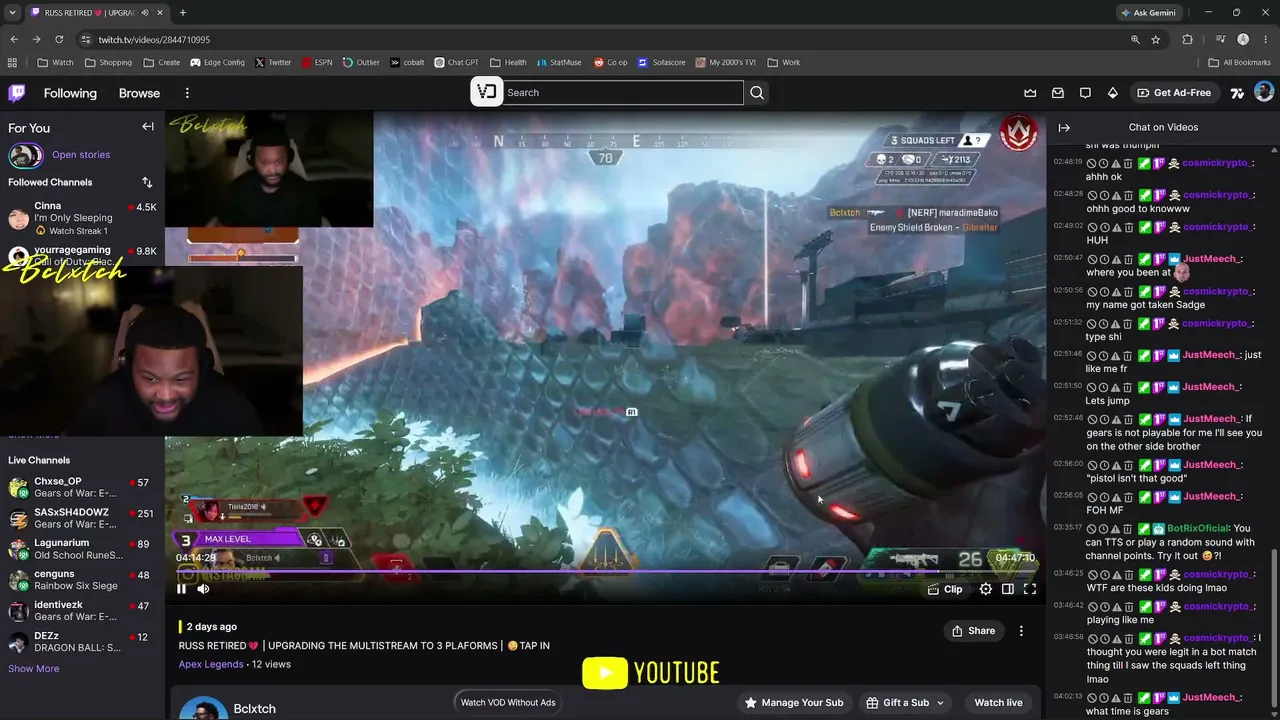The height and width of the screenshot is (720, 1280).
Task: Open the Chat GPT bookmark
Action: point(456,62)
